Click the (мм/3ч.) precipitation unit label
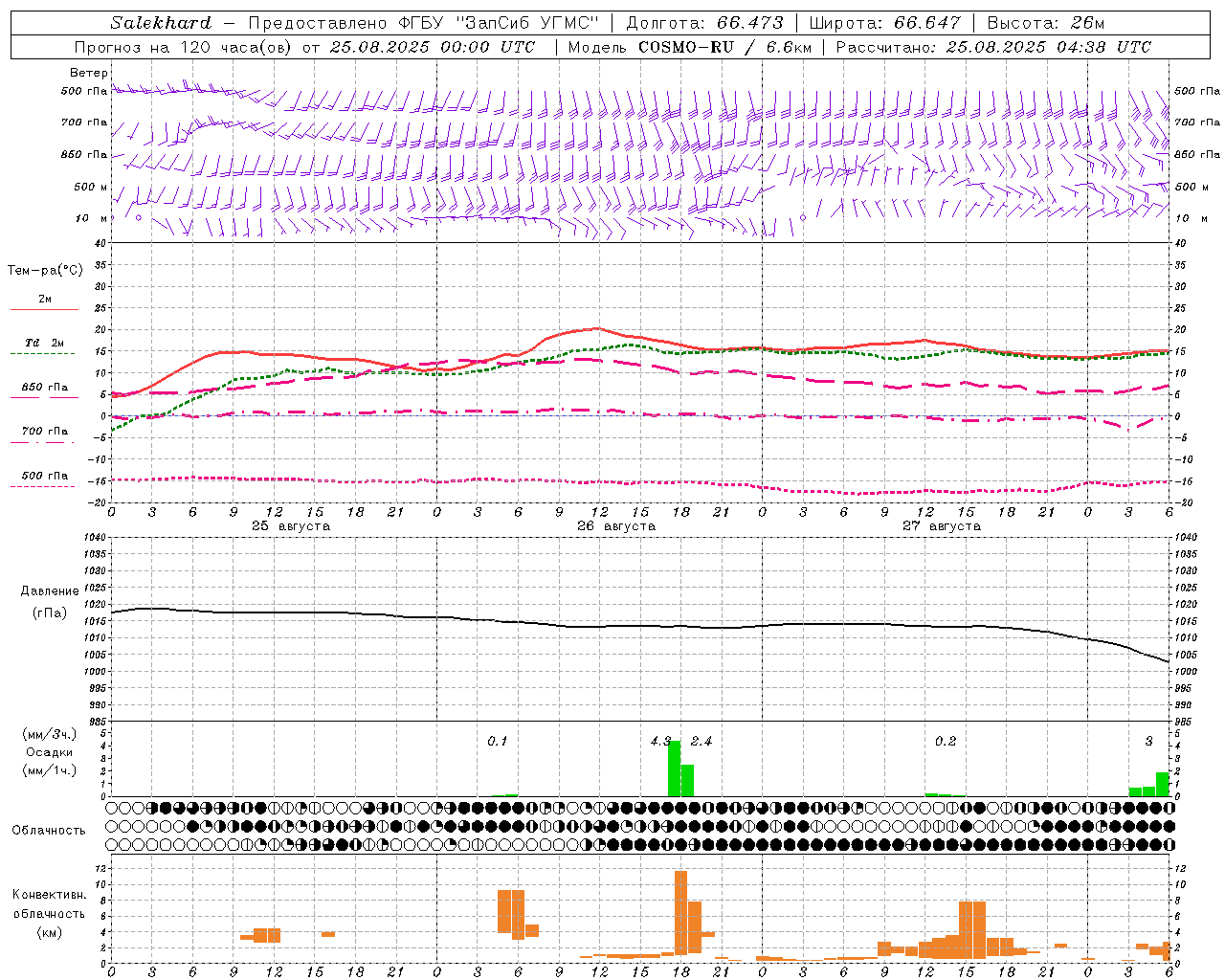Viewport: 1225px width, 980px height. (x=50, y=734)
